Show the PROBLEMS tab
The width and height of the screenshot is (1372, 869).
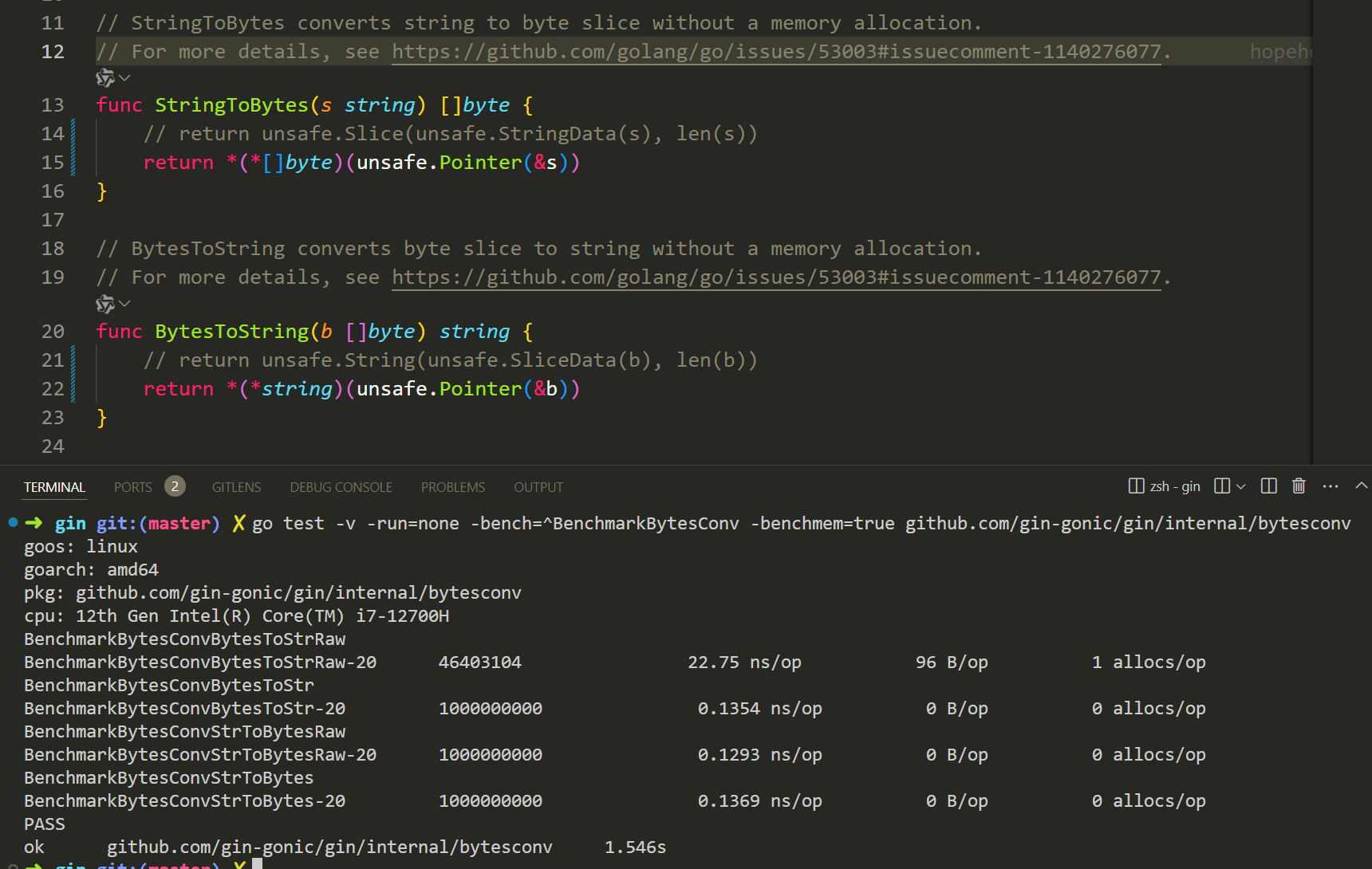pos(453,487)
